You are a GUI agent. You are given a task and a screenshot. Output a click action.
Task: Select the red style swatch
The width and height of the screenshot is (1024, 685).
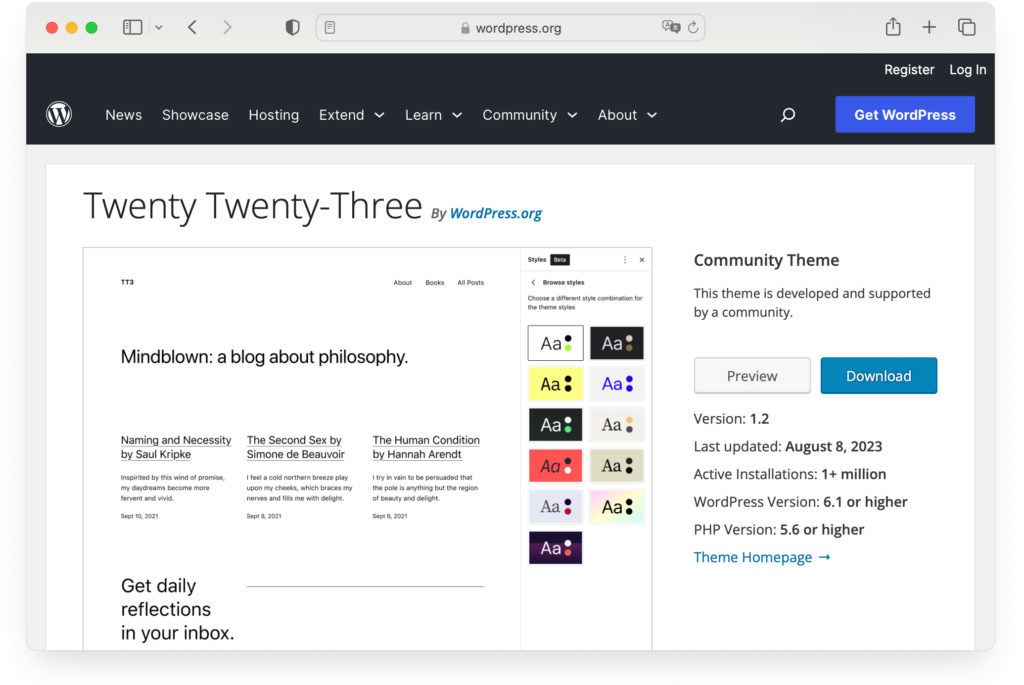tap(555, 466)
